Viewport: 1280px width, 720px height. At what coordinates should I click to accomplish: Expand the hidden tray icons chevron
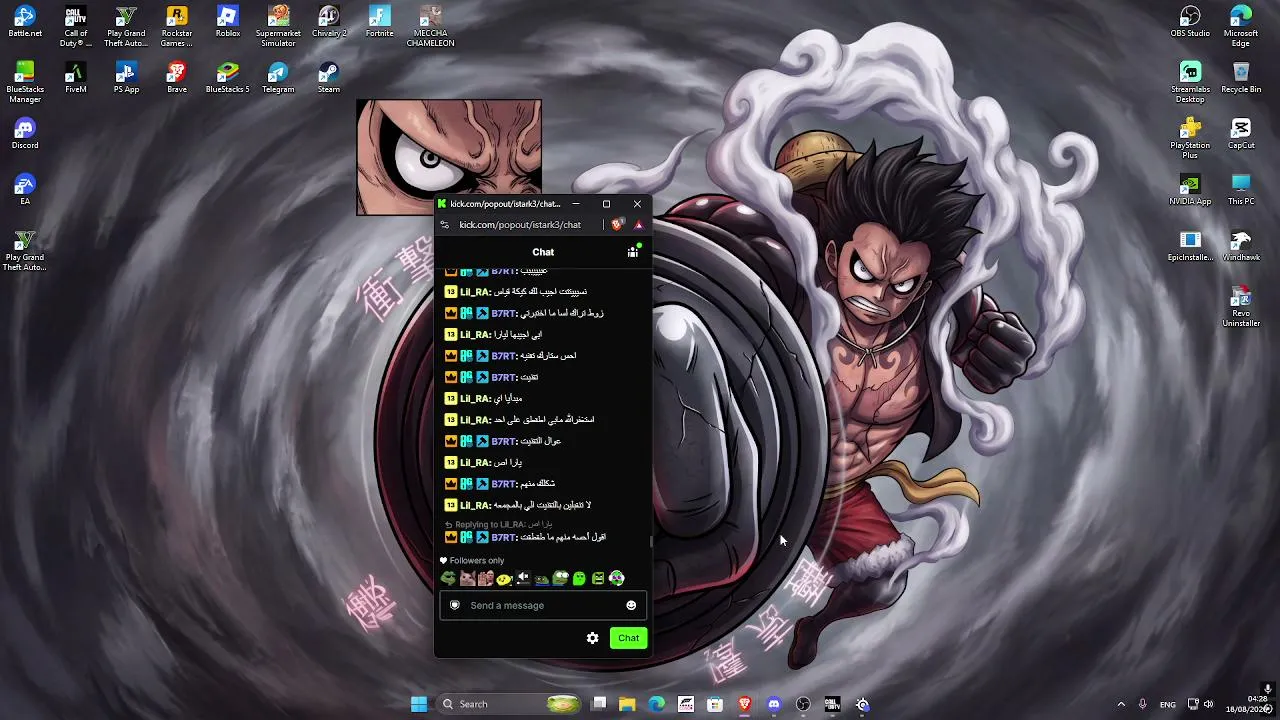click(1121, 704)
